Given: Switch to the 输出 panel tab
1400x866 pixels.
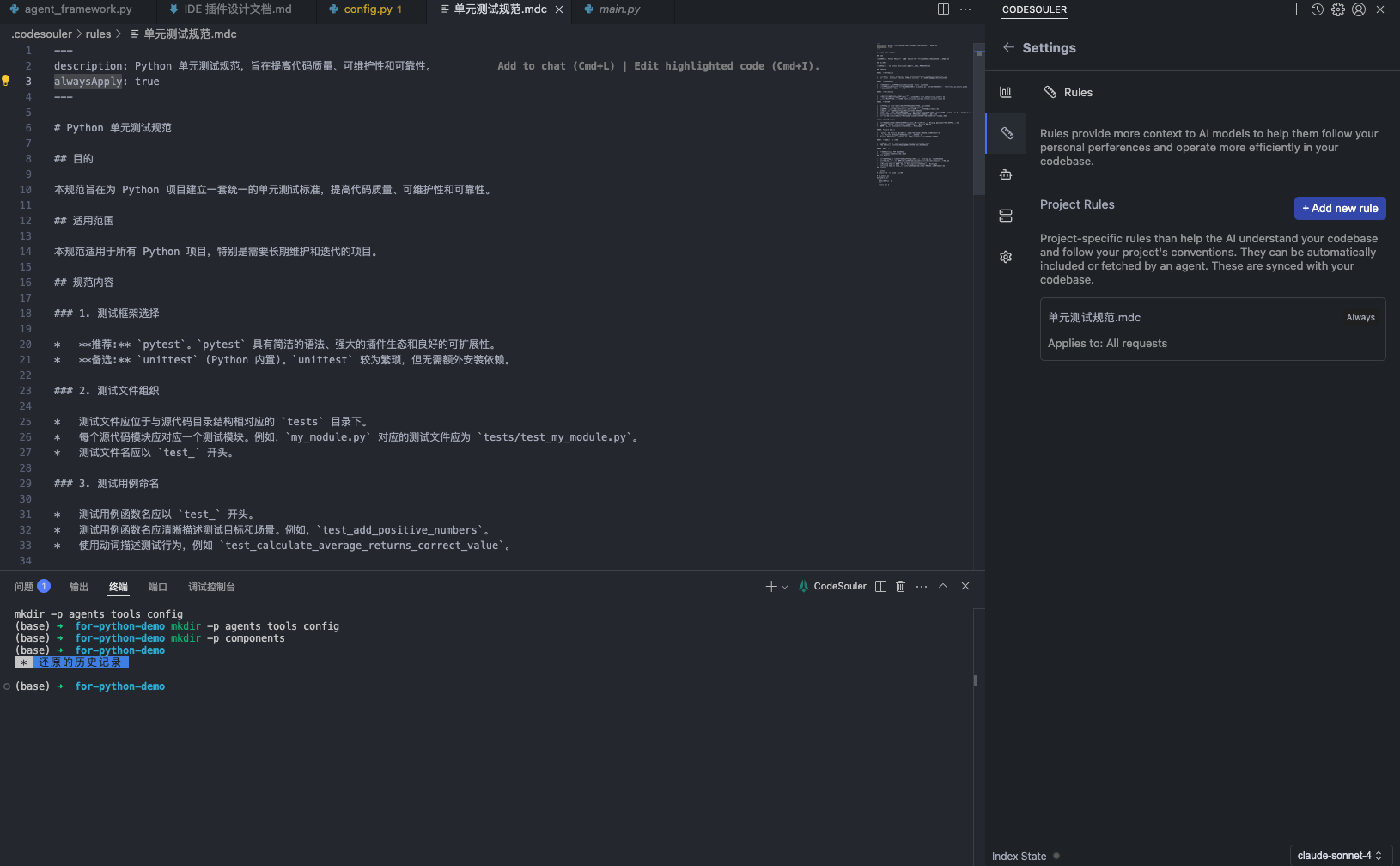Looking at the screenshot, I should (x=79, y=587).
